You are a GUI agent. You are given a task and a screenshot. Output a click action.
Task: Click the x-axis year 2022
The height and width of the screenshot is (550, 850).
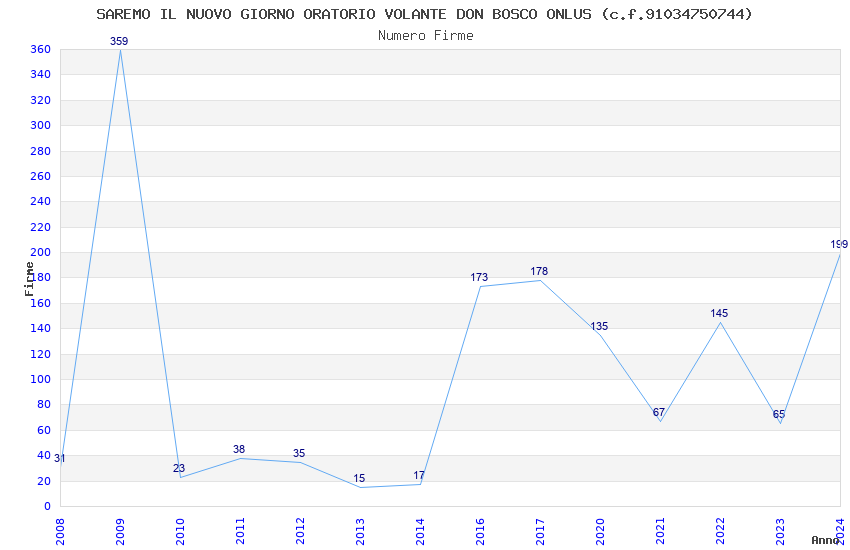720,532
